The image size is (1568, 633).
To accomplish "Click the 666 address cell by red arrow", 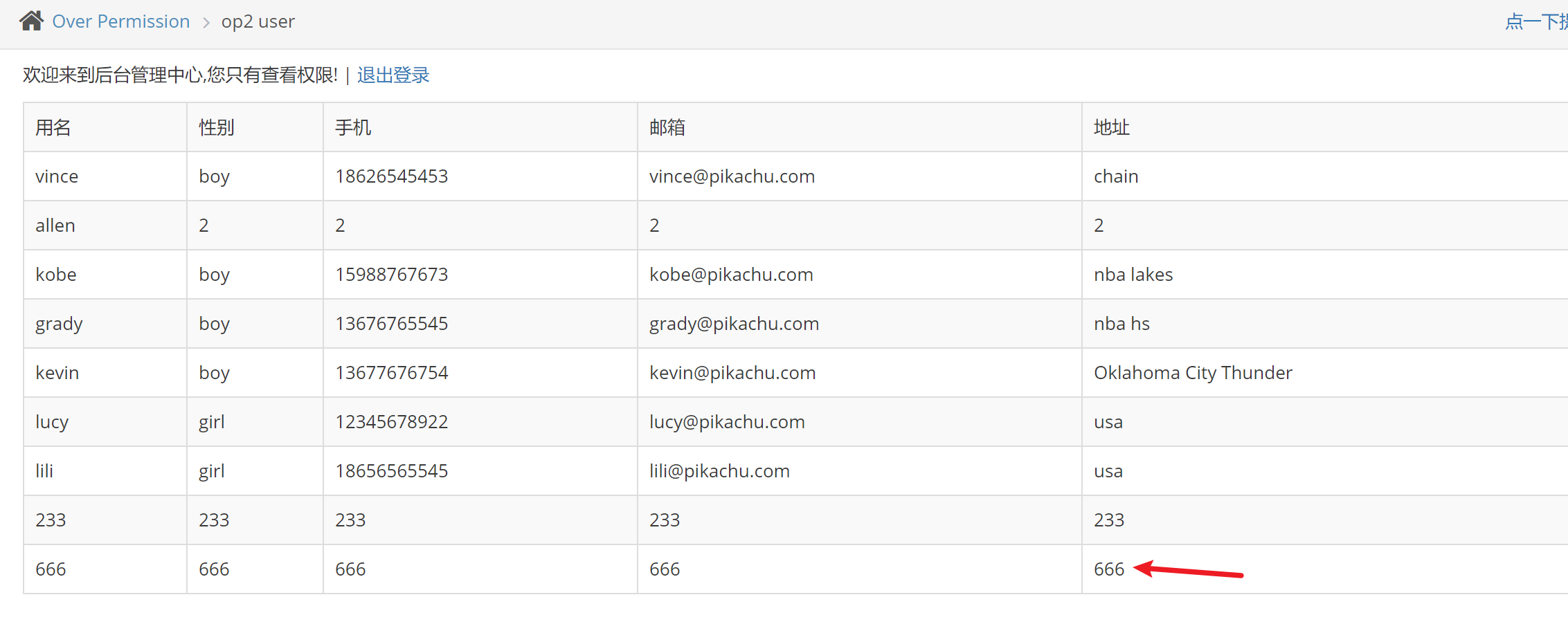I will (1108, 569).
